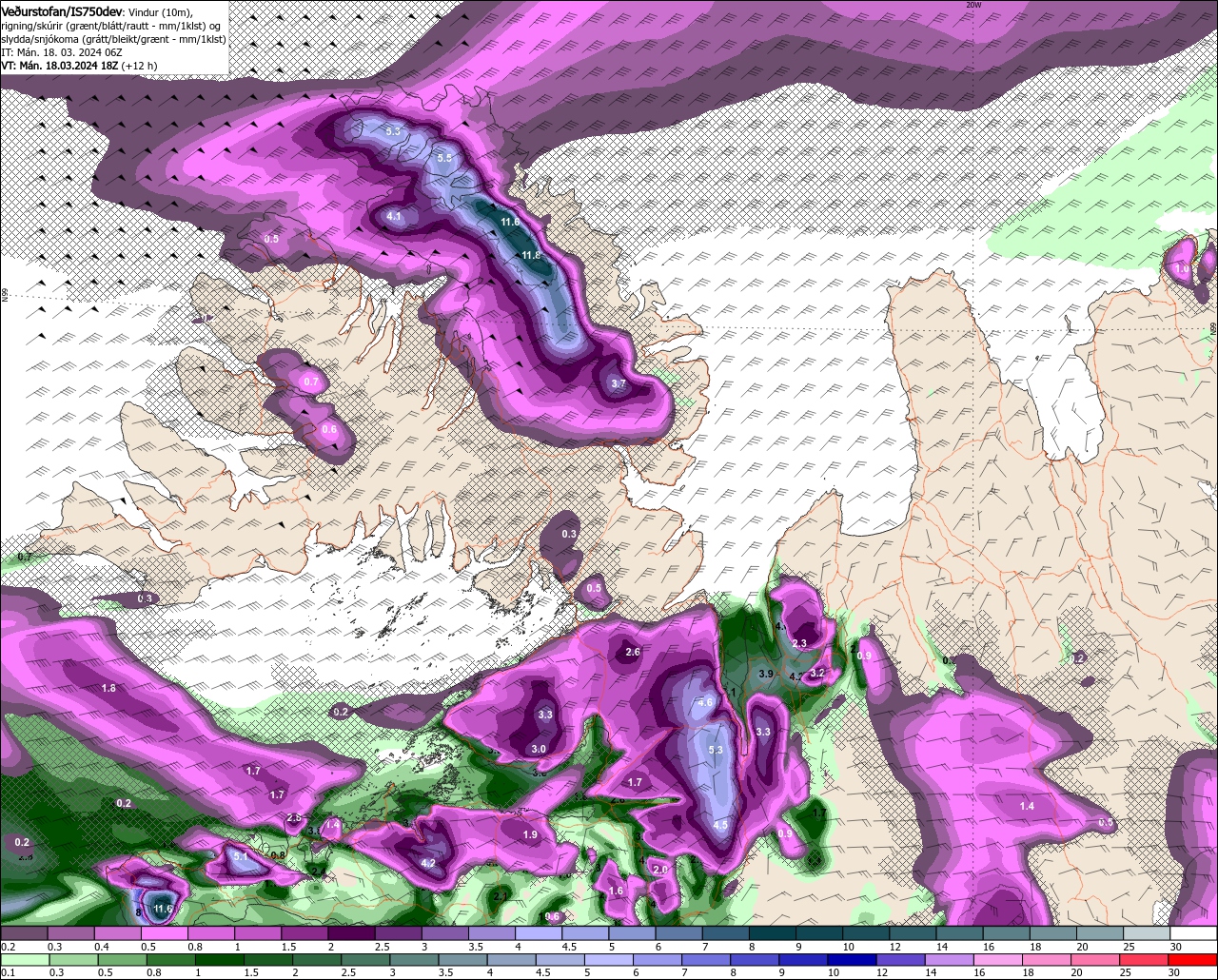The width and height of the screenshot is (1218, 980).
Task: Select the darkest purple 2 swatch in the snow legend
Action: 351,933
